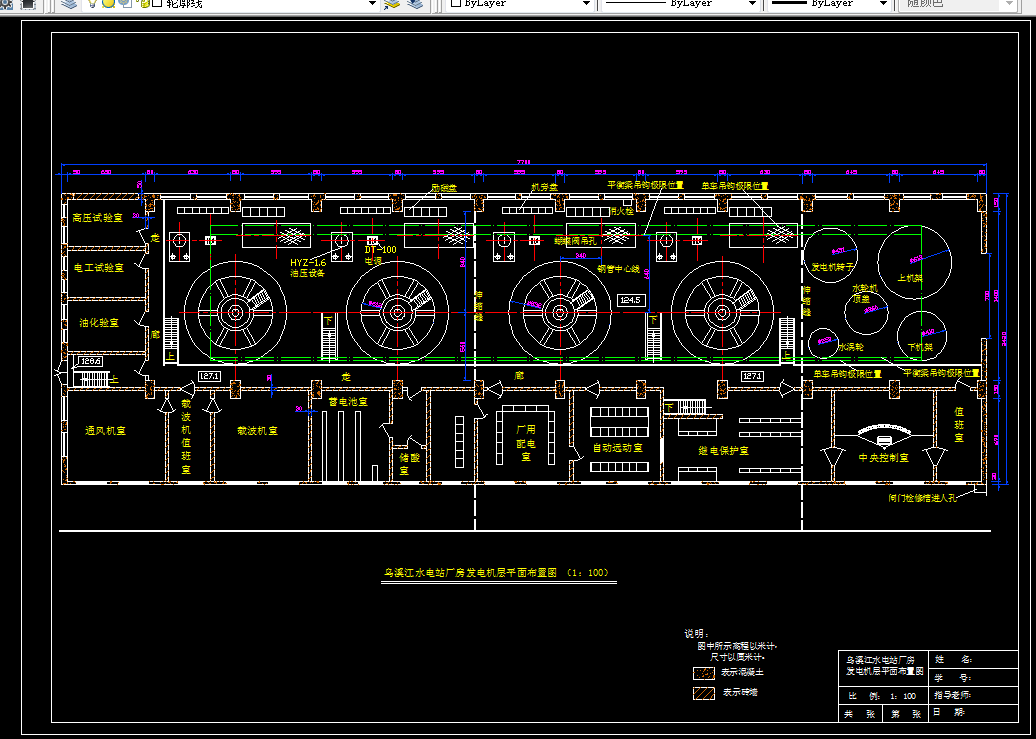Click the 励磁盘 label
1036x739 pixels.
click(x=444, y=188)
